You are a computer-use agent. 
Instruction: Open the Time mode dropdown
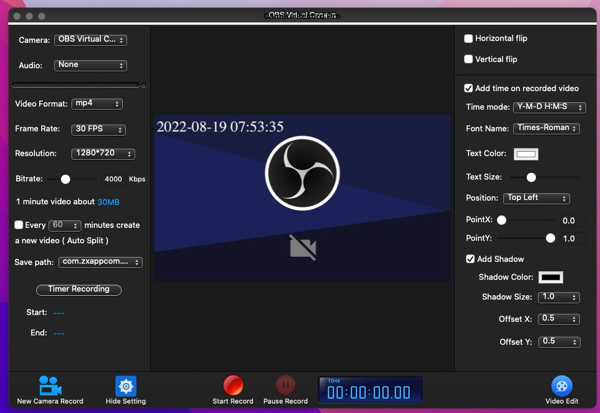[x=549, y=107]
